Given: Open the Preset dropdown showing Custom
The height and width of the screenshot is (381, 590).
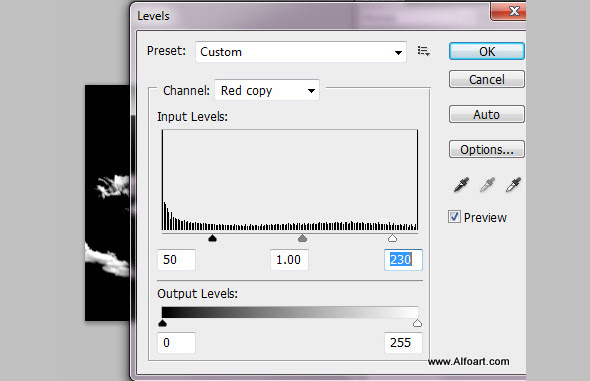Looking at the screenshot, I should coord(301,52).
